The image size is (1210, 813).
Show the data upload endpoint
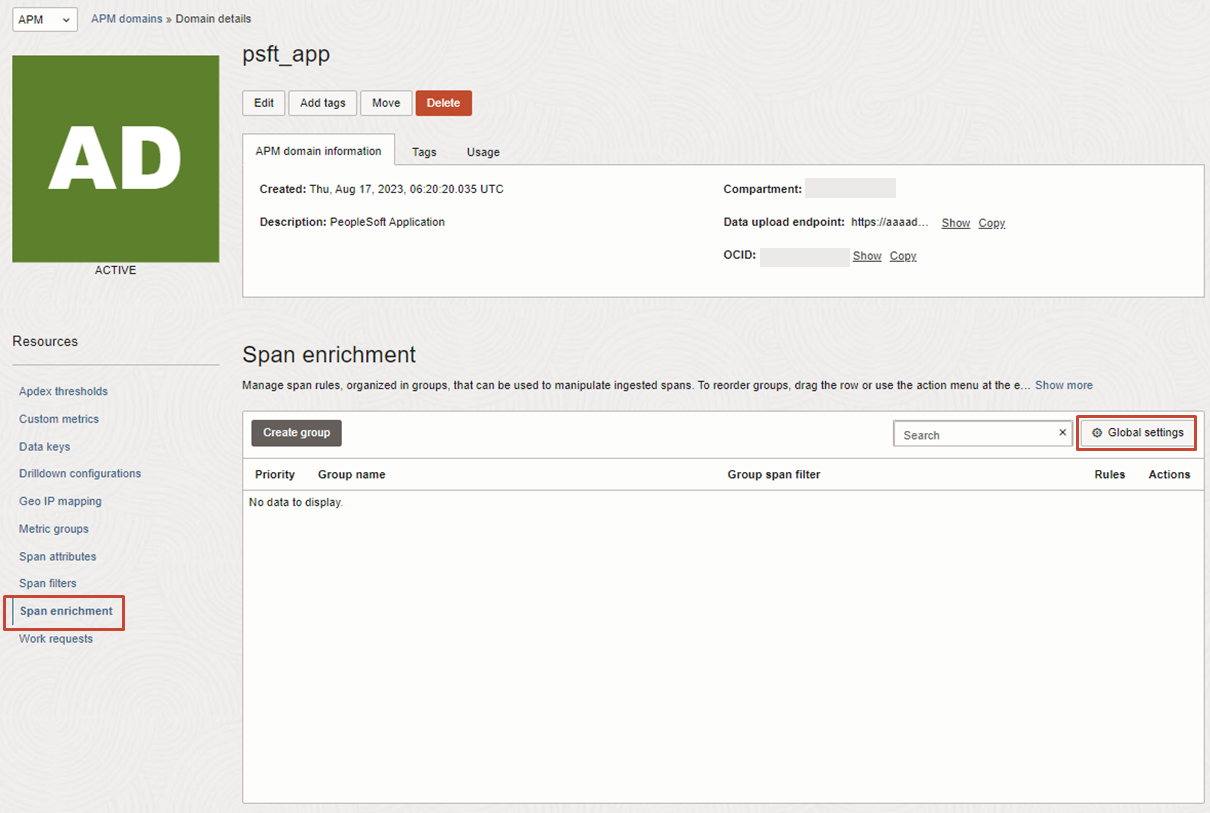coord(955,223)
